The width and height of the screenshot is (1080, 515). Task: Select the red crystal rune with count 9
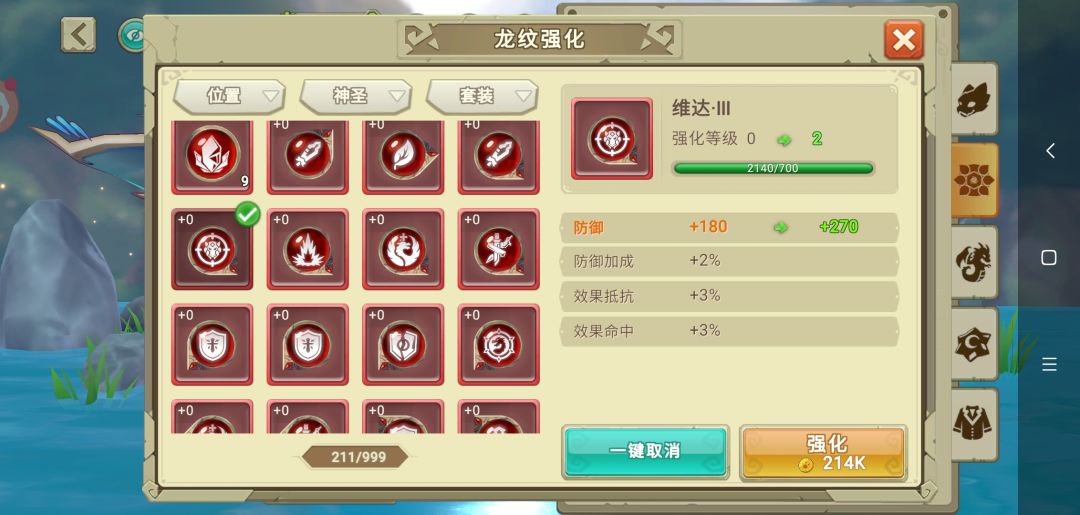tap(212, 156)
